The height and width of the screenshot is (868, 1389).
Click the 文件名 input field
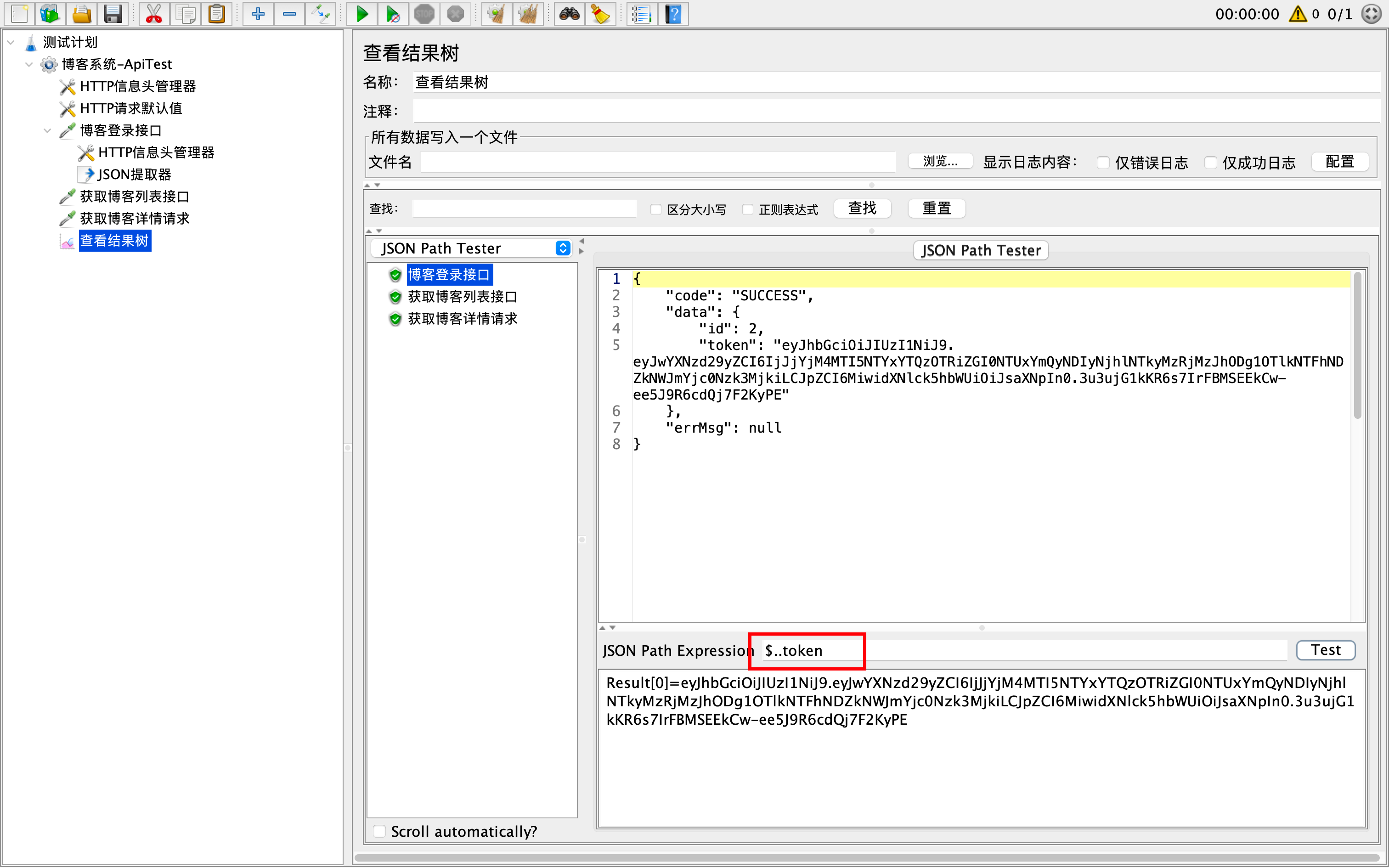[x=657, y=162]
